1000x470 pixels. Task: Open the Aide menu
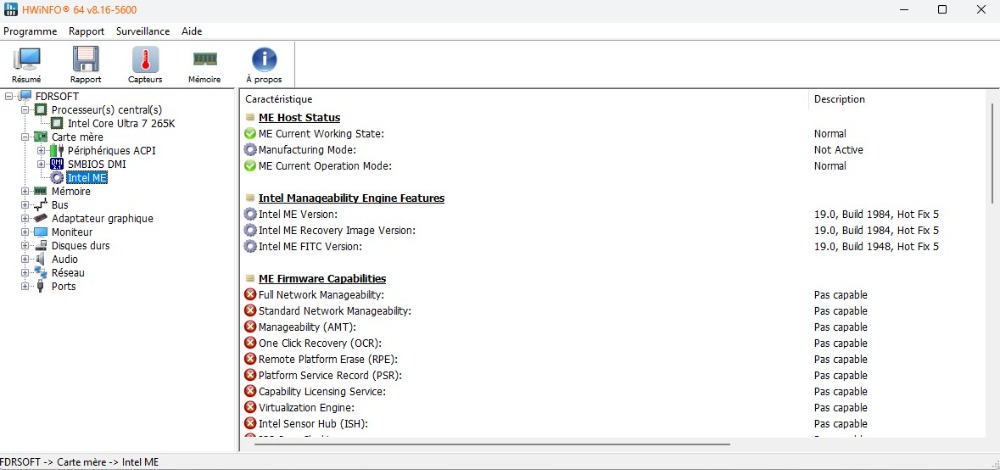click(x=192, y=31)
